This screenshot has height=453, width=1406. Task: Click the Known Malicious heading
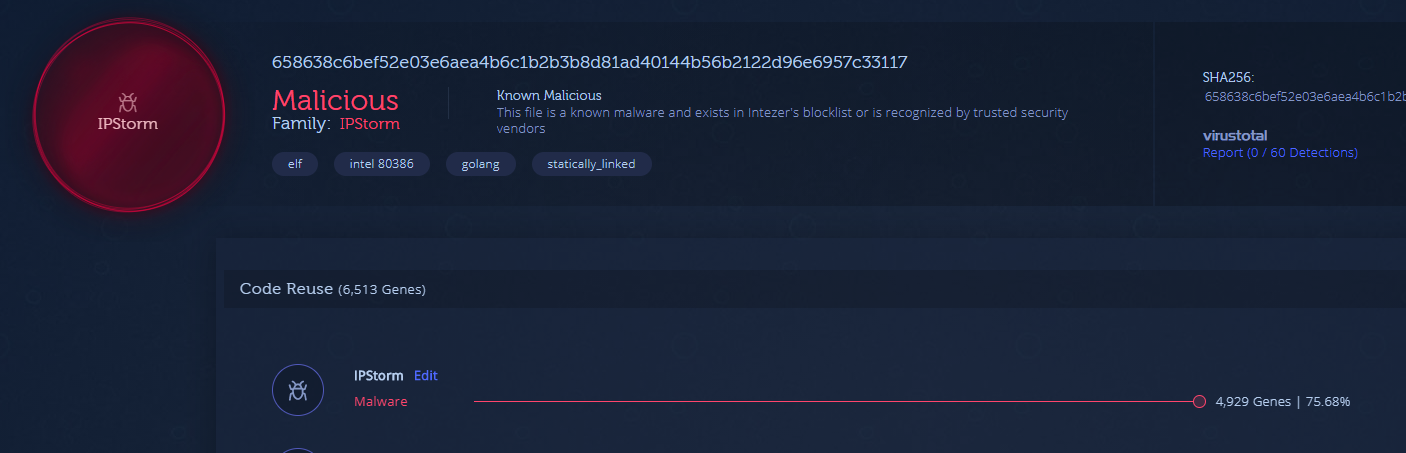(x=549, y=95)
